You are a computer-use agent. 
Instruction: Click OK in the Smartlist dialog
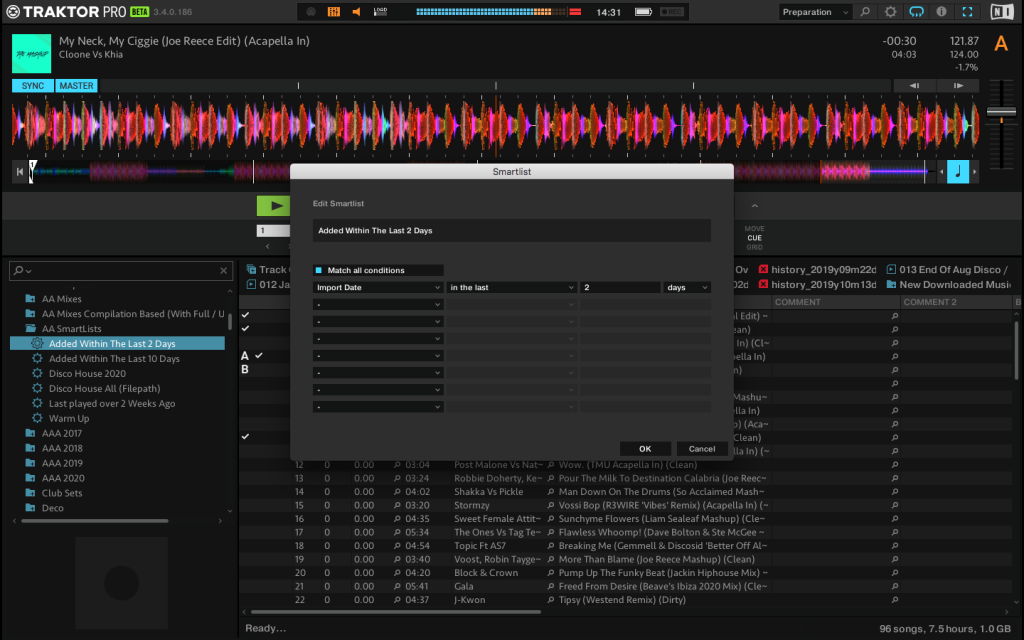click(645, 449)
